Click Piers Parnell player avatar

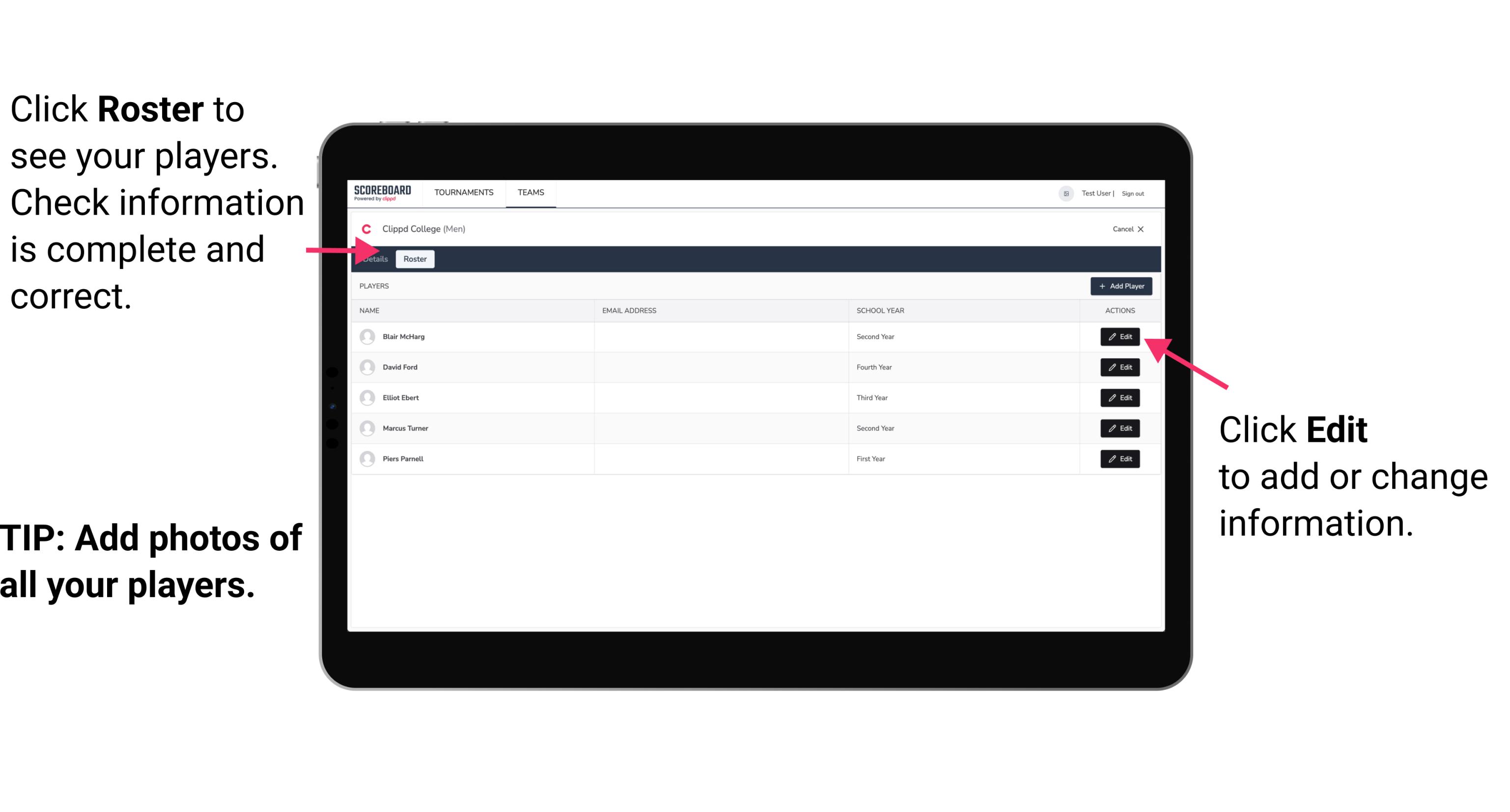click(x=366, y=459)
